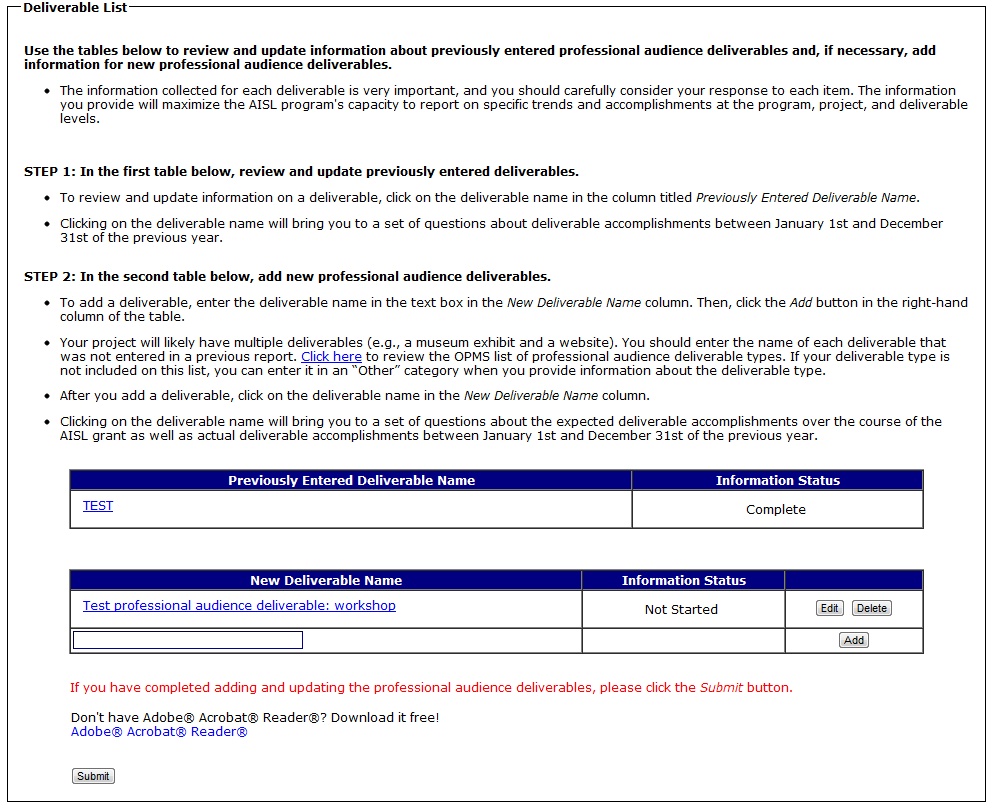Screen dimensions: 990x807
Task: Click the 'Not Started' status cell
Action: [x=683, y=609]
